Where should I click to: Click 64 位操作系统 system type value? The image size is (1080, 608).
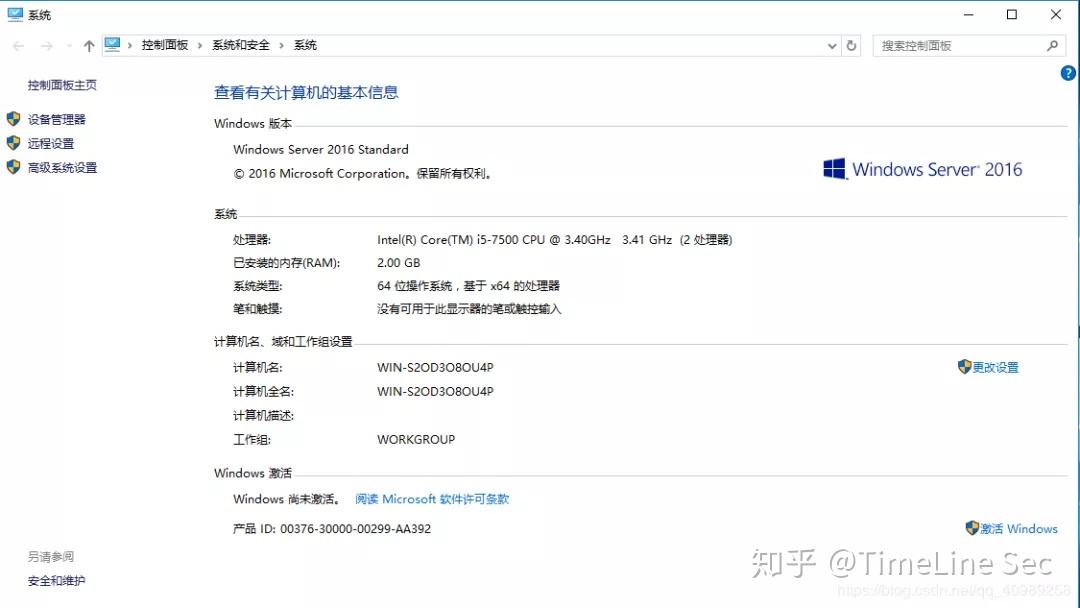point(468,286)
